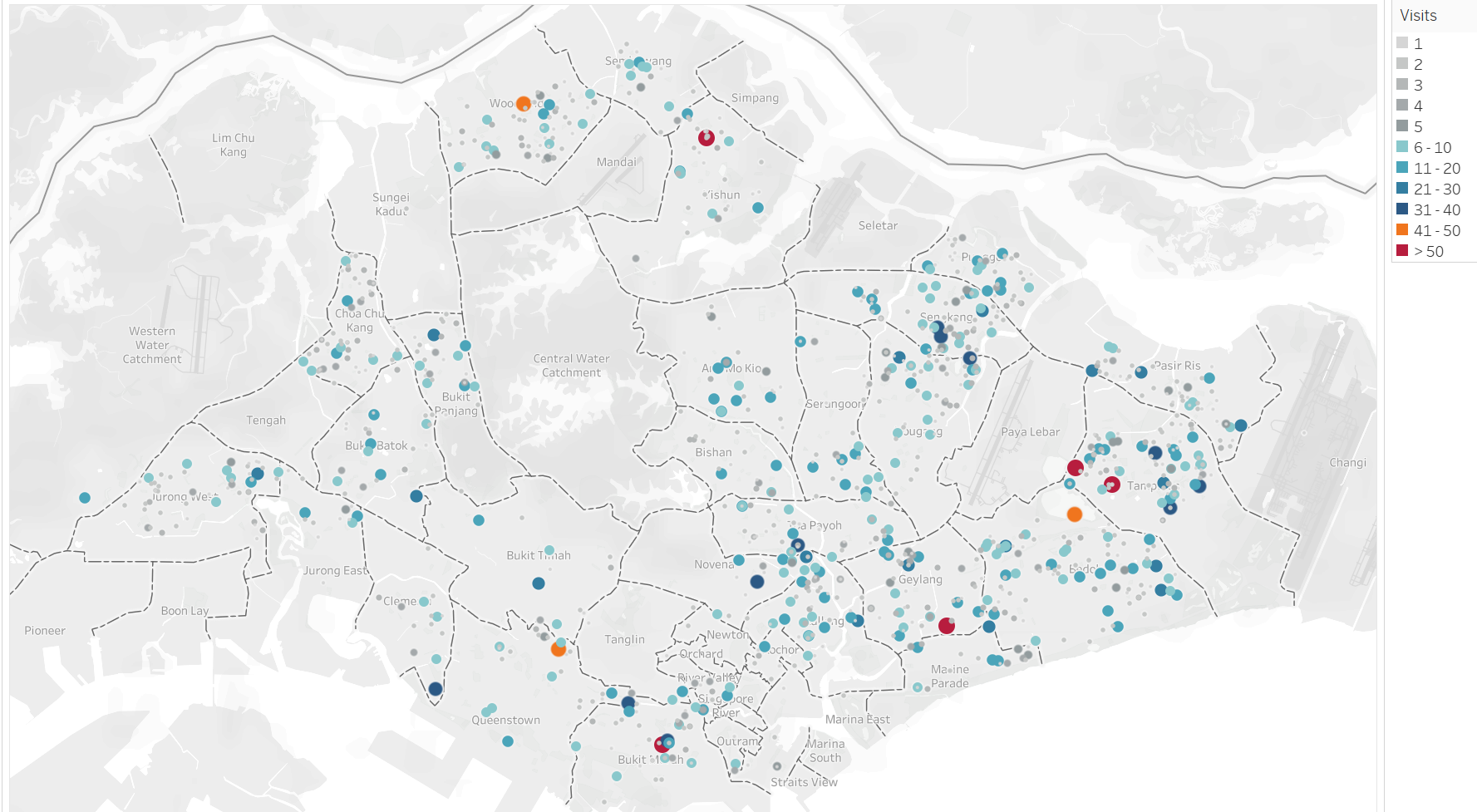Select the red mark above Marine Parade label
Image resolution: width=1477 pixels, height=812 pixels.
tap(946, 626)
